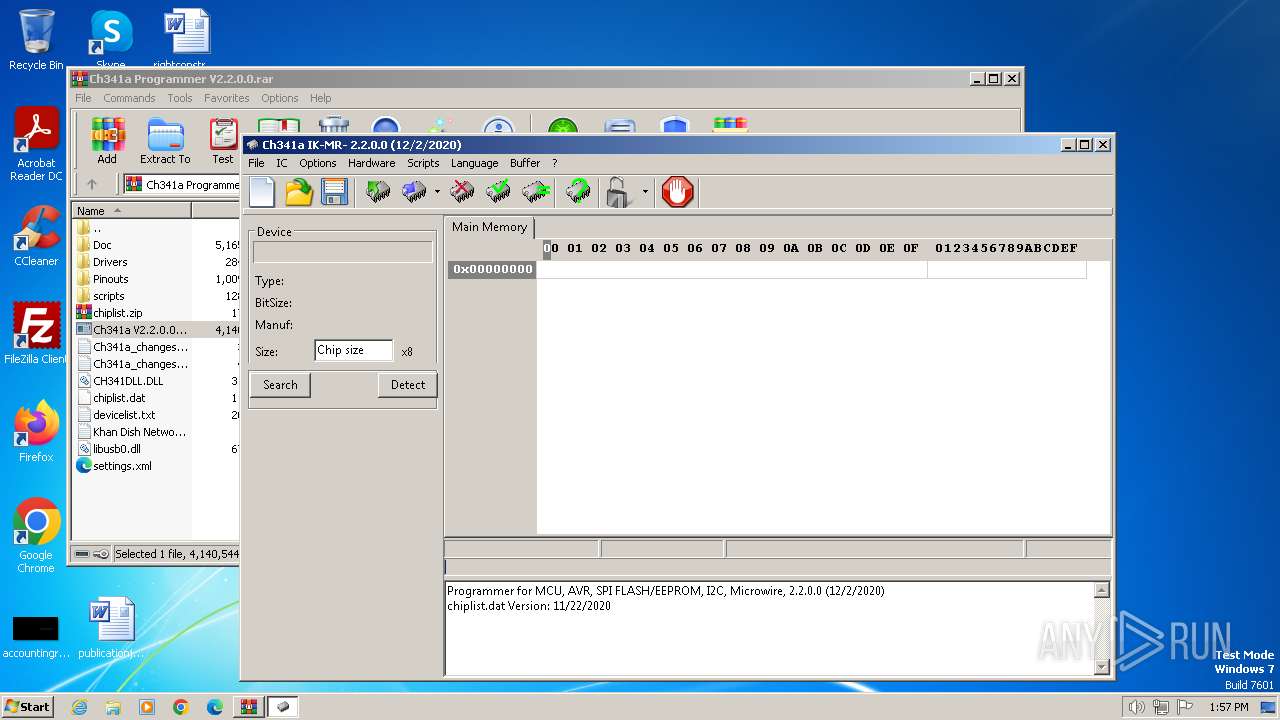Viewport: 1280px width, 720px height.
Task: Open Internet Explorer from the taskbar
Action: tap(79, 707)
